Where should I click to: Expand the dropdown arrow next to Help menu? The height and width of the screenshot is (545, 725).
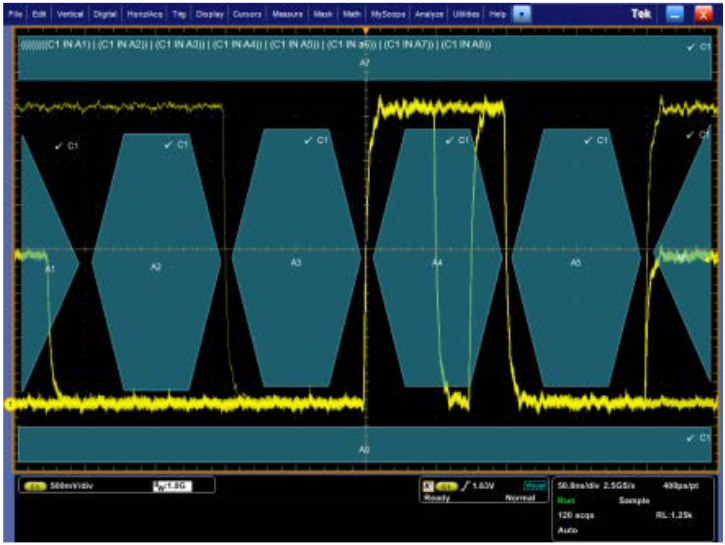(x=520, y=15)
